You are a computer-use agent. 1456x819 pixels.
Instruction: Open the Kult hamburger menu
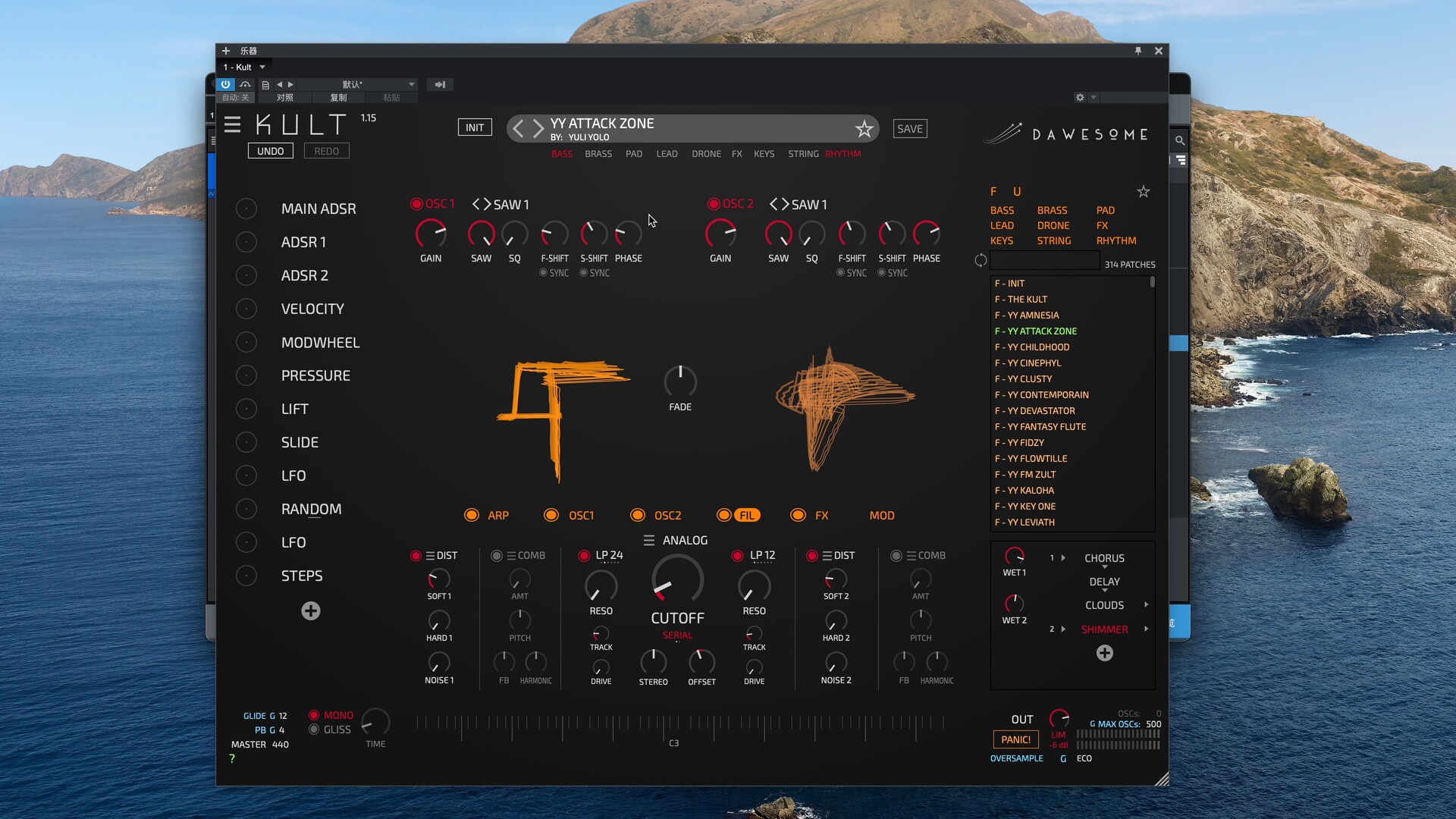click(x=232, y=125)
